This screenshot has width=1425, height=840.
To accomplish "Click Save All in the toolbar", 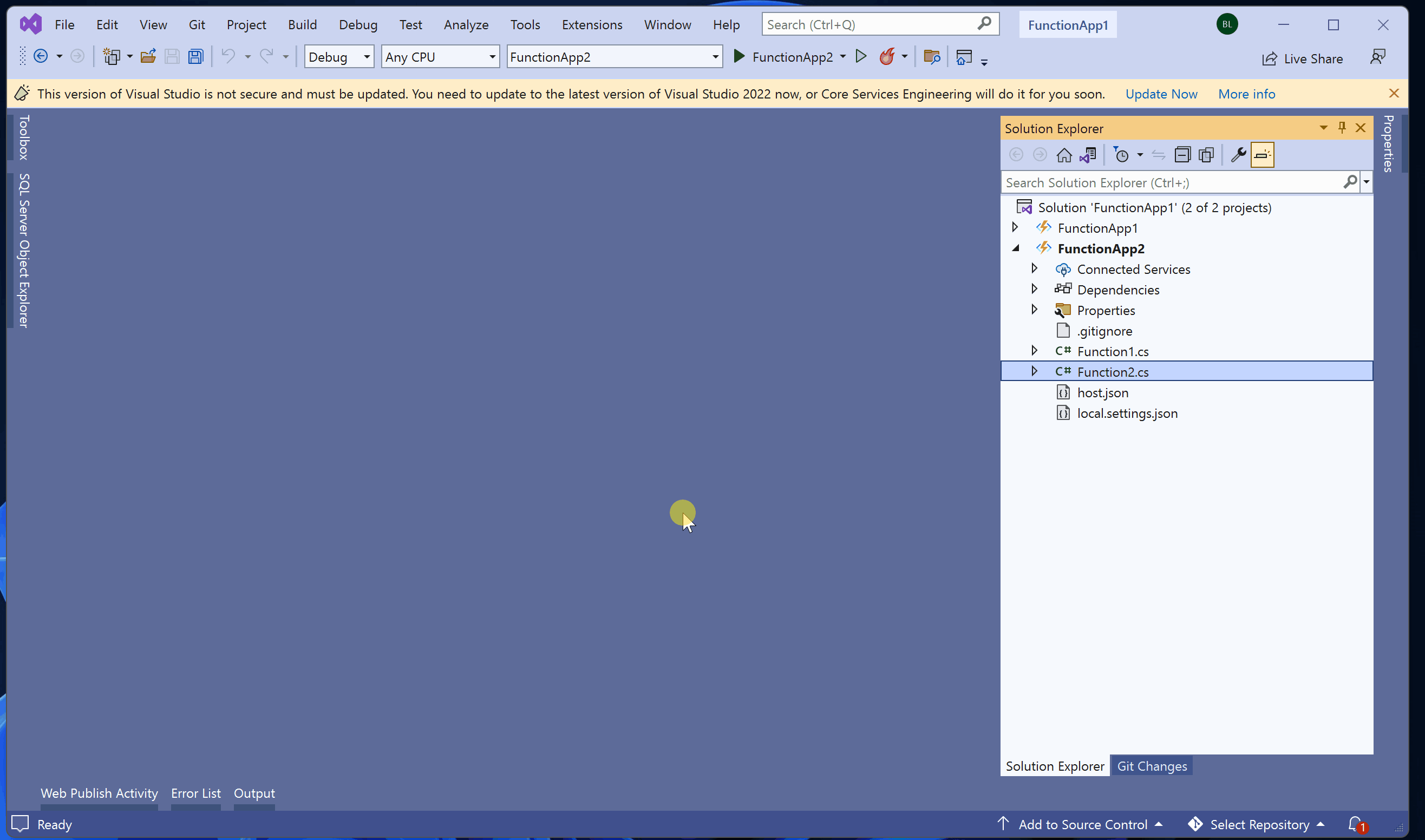I will (x=196, y=57).
